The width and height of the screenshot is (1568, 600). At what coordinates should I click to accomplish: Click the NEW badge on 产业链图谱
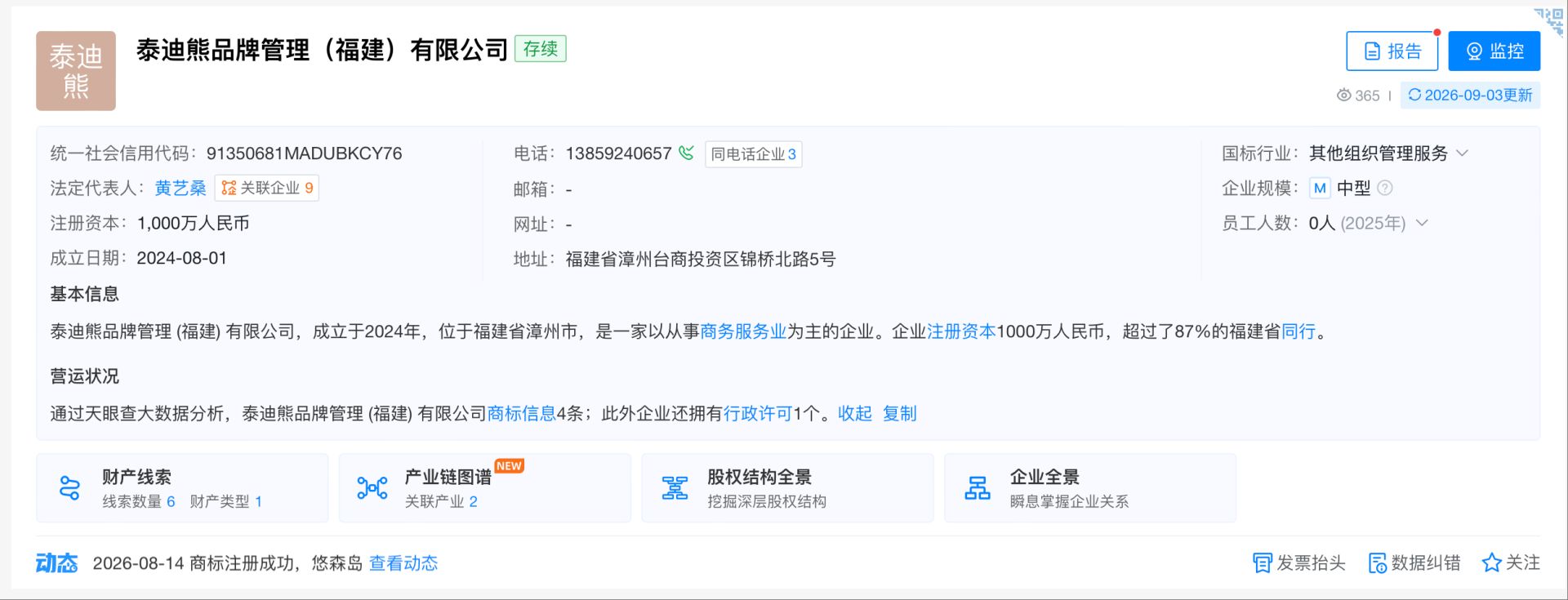coord(509,466)
